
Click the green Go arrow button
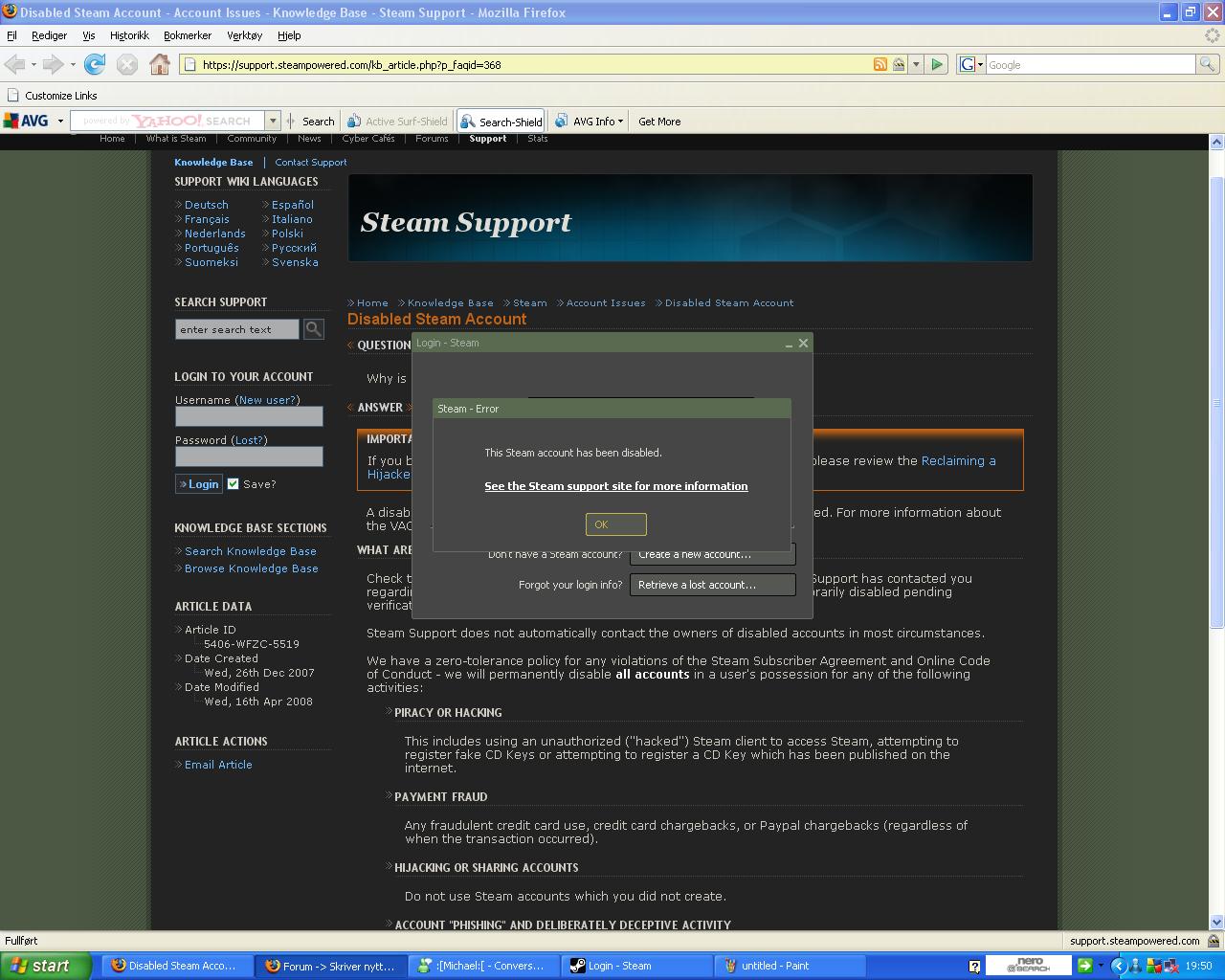[x=937, y=64]
